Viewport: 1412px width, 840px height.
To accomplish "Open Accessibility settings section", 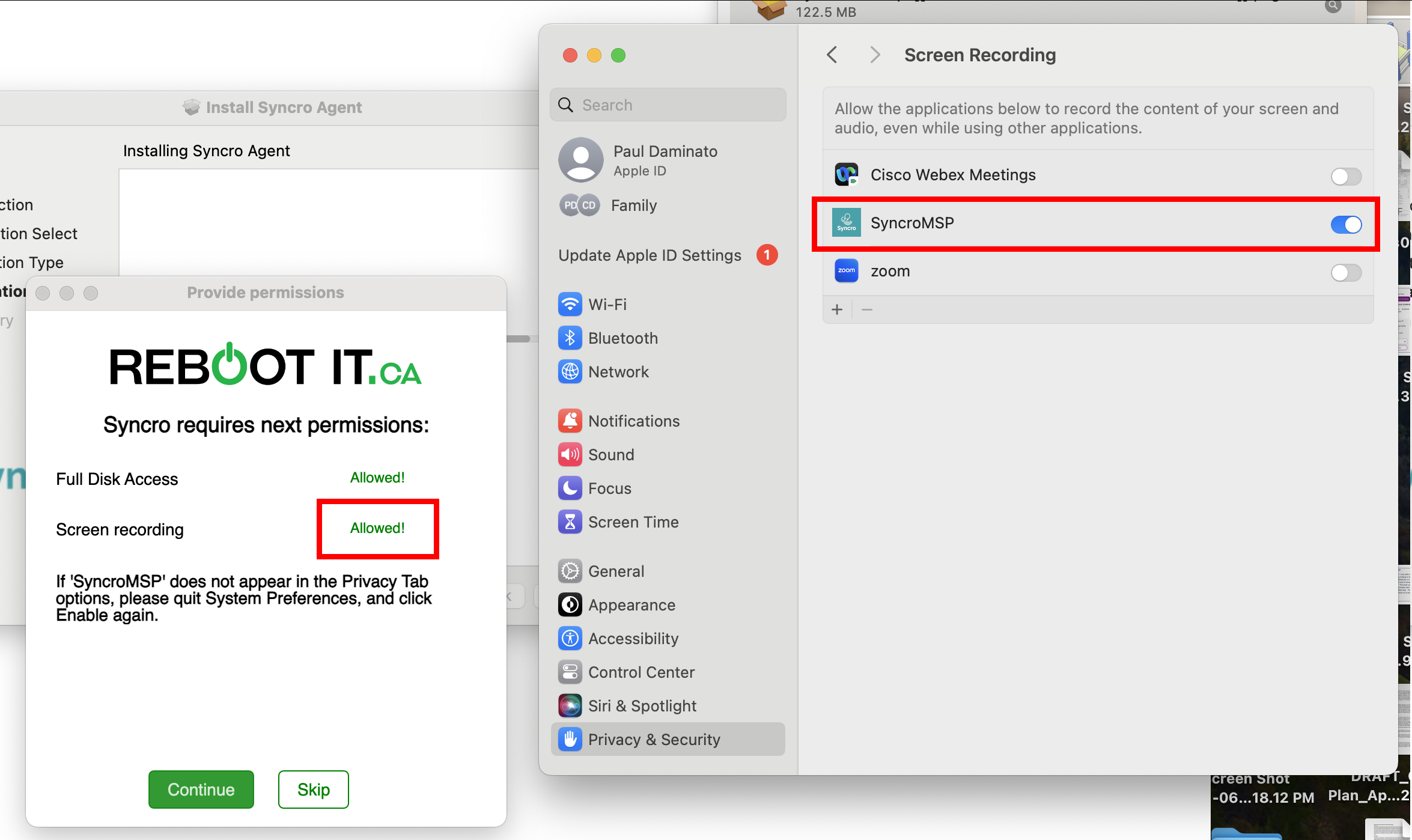I will point(633,639).
